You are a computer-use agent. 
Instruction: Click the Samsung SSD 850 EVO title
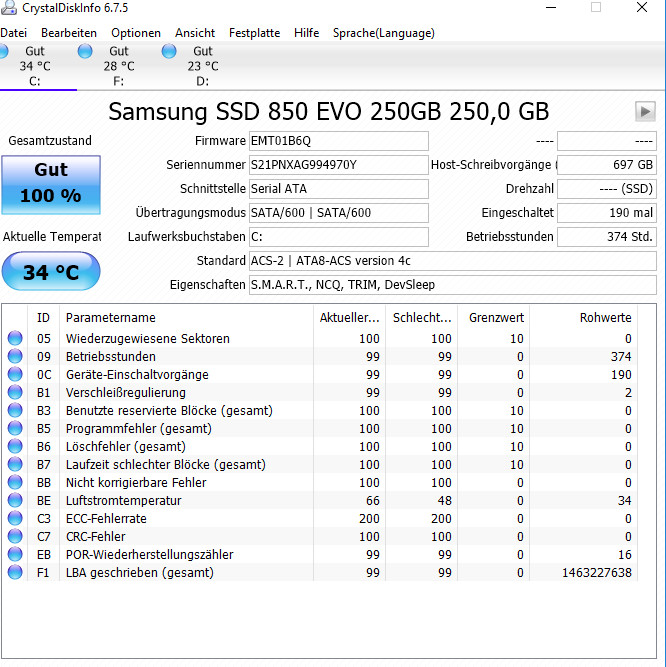click(x=328, y=112)
